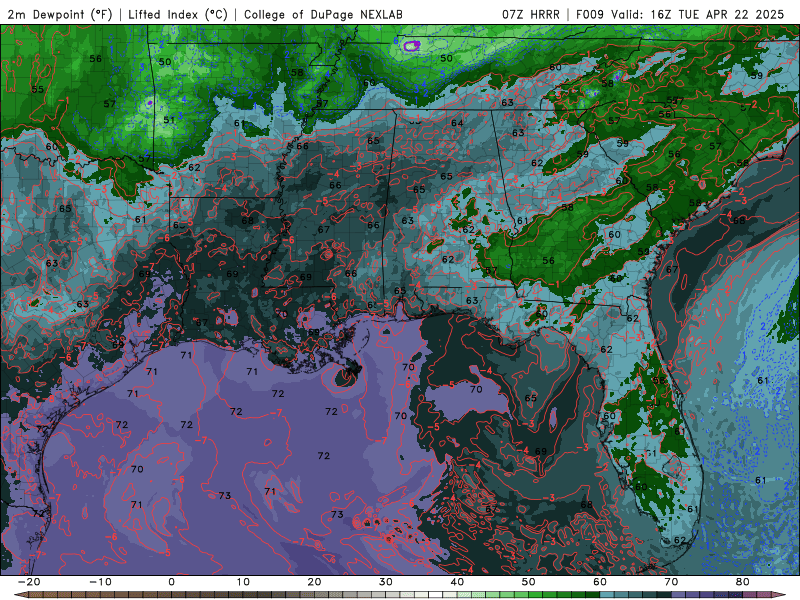Click the 20 tick label on the color scale
Image resolution: width=800 pixels, height=600 pixels.
coord(314,582)
